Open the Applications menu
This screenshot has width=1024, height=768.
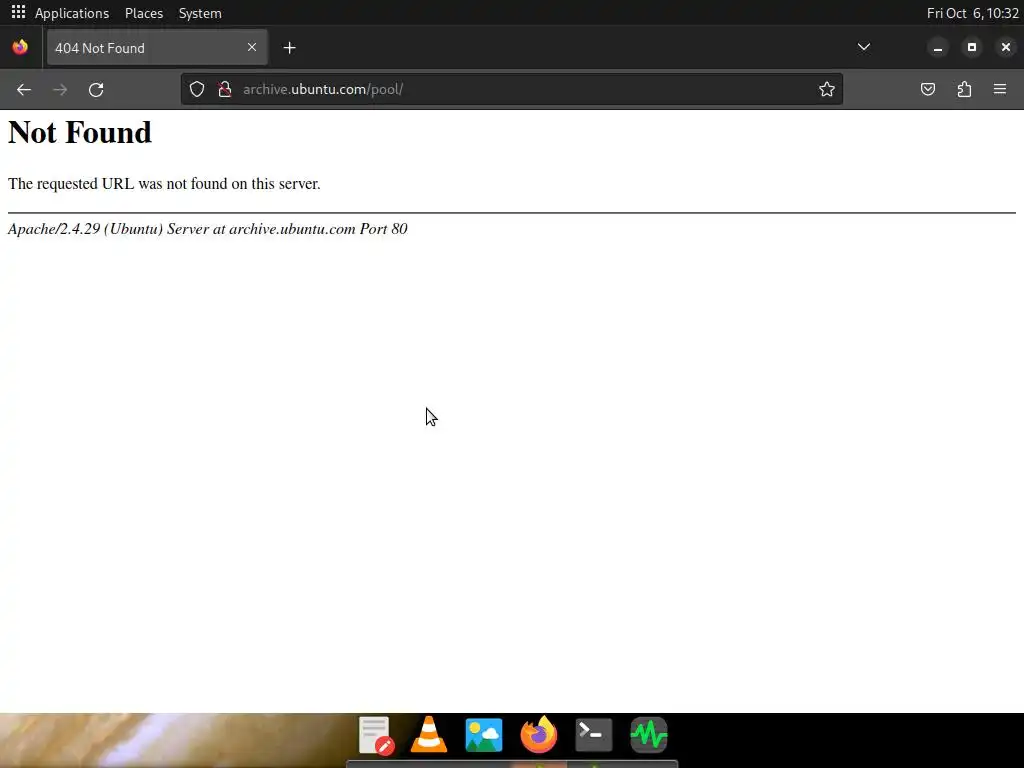click(72, 13)
